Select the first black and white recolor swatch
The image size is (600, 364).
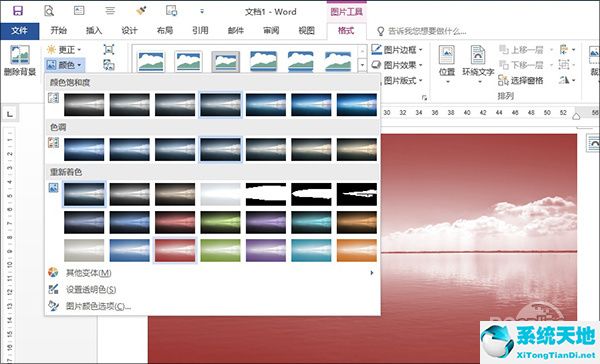click(266, 194)
